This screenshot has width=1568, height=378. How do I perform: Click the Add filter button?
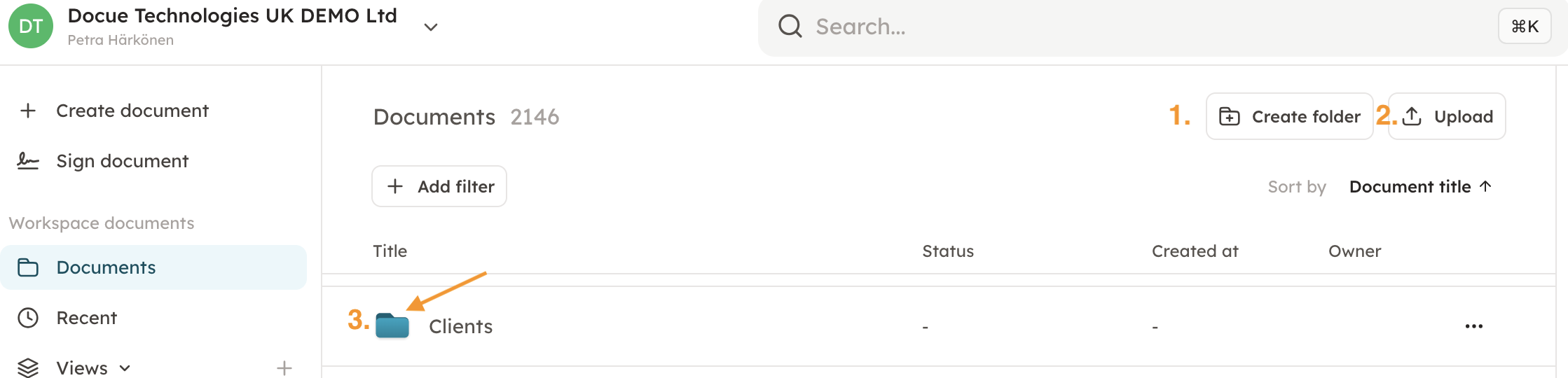click(x=439, y=186)
